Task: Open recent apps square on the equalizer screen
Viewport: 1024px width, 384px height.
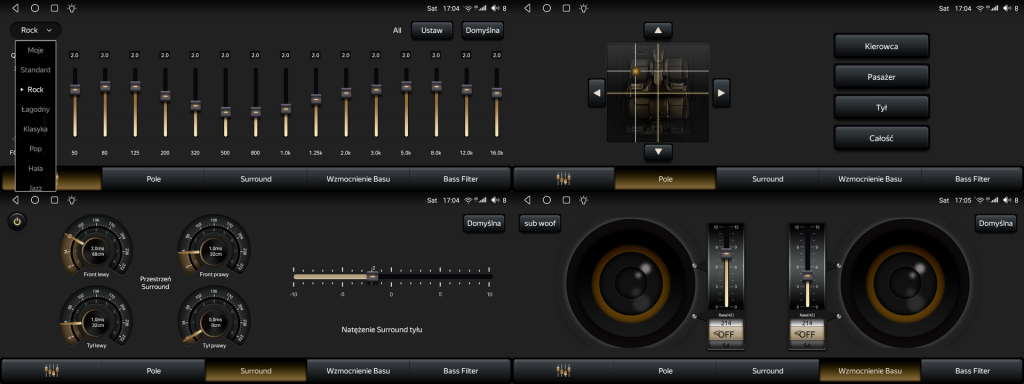Action: coord(54,8)
